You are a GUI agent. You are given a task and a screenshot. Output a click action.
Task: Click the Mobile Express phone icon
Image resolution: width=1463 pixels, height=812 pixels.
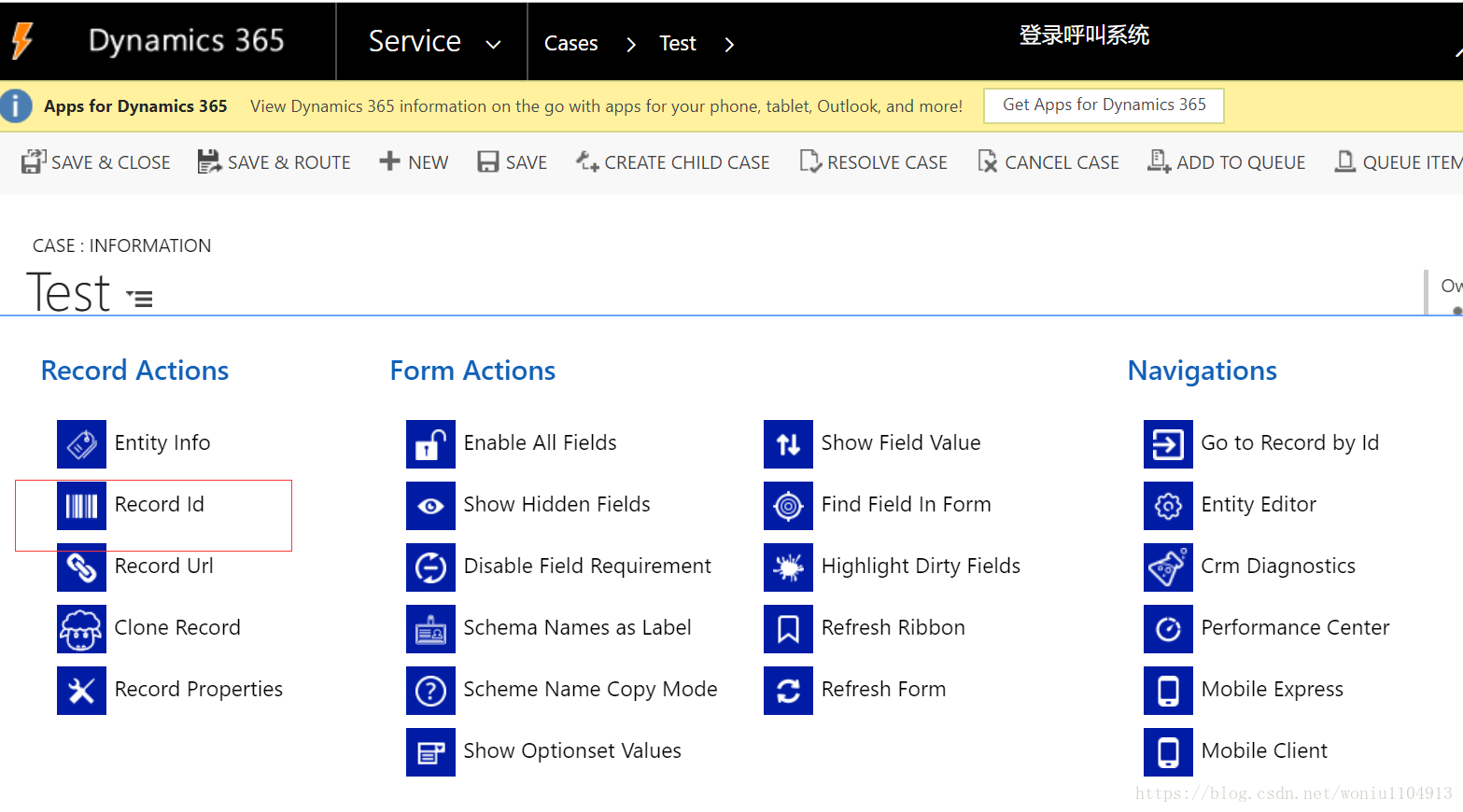tap(1168, 691)
